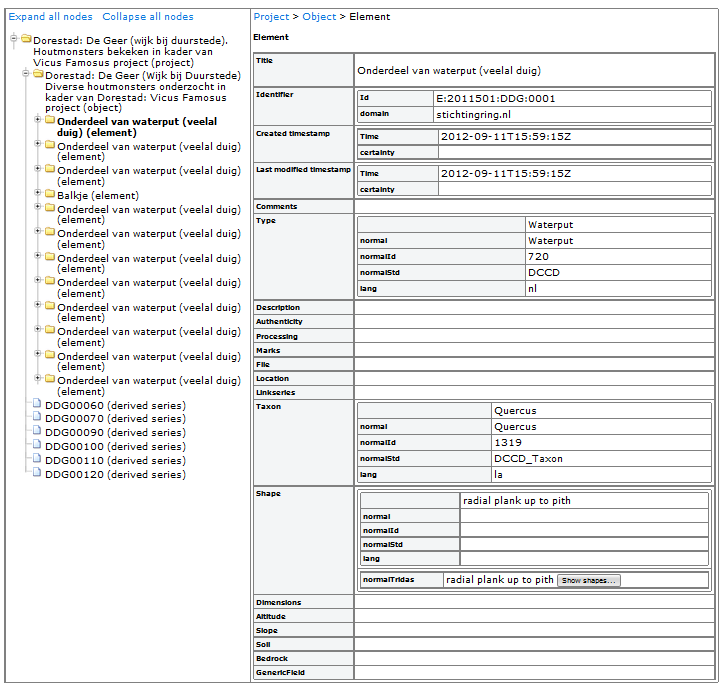
Task: Click the Description field label
Action: click(278, 308)
